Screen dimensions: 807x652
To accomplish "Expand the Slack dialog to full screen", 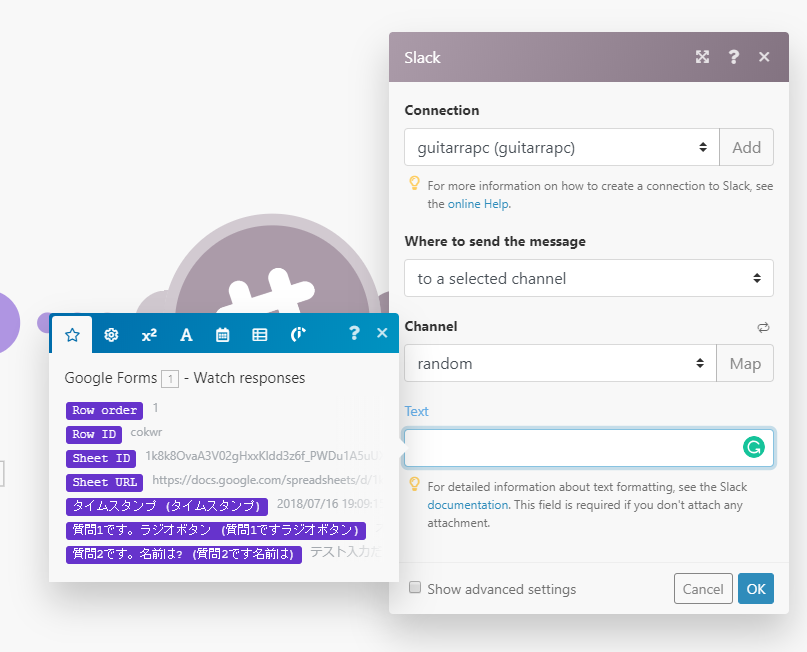I will pos(702,57).
